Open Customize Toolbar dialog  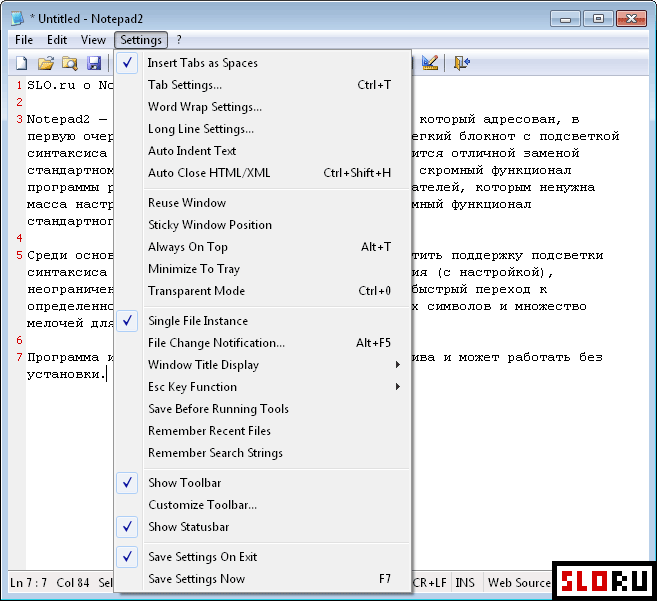(262, 505)
